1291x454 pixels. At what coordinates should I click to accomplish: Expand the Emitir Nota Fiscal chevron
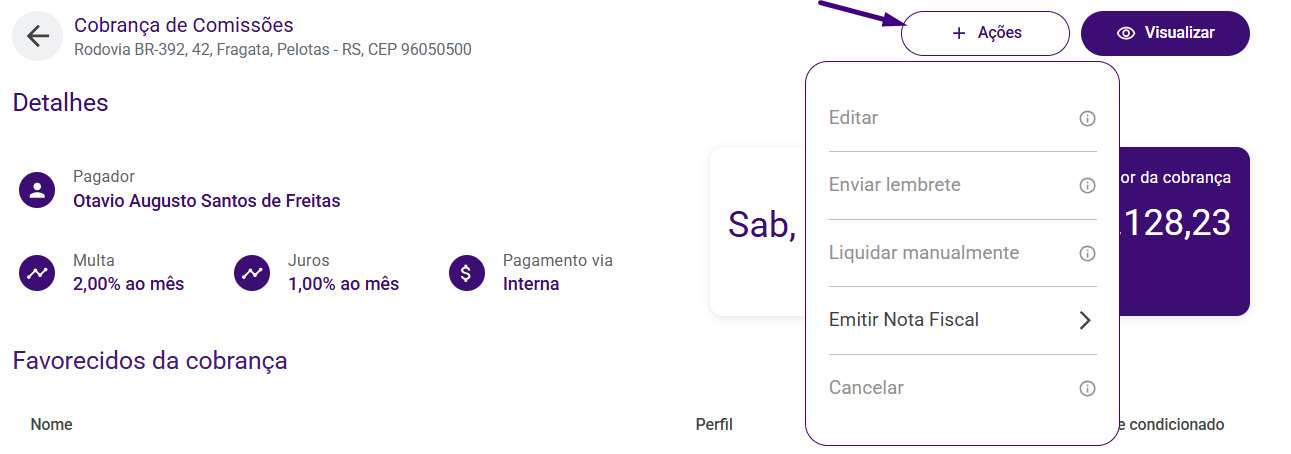point(1085,320)
